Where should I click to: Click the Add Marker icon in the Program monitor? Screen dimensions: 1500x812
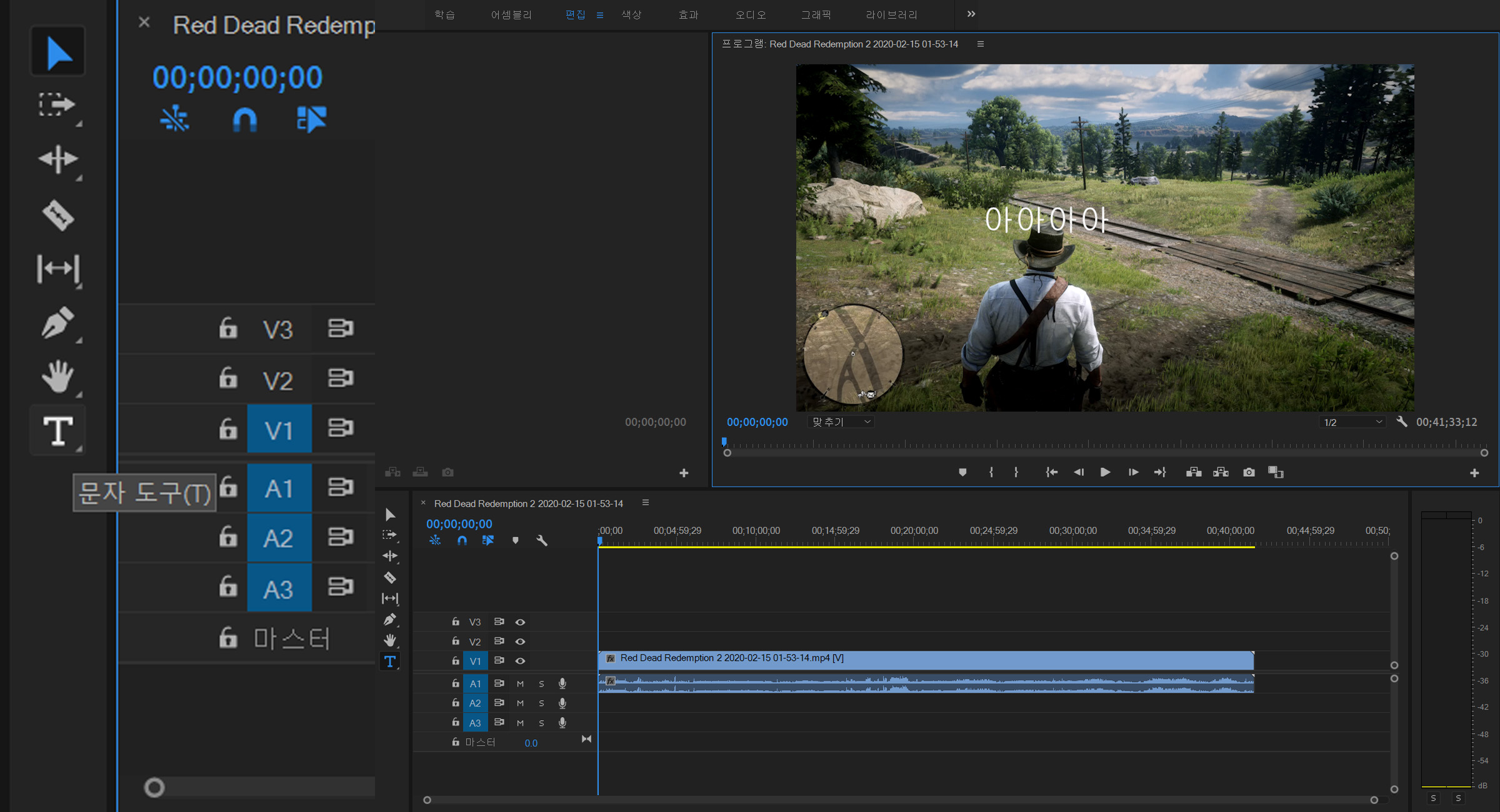pos(962,472)
